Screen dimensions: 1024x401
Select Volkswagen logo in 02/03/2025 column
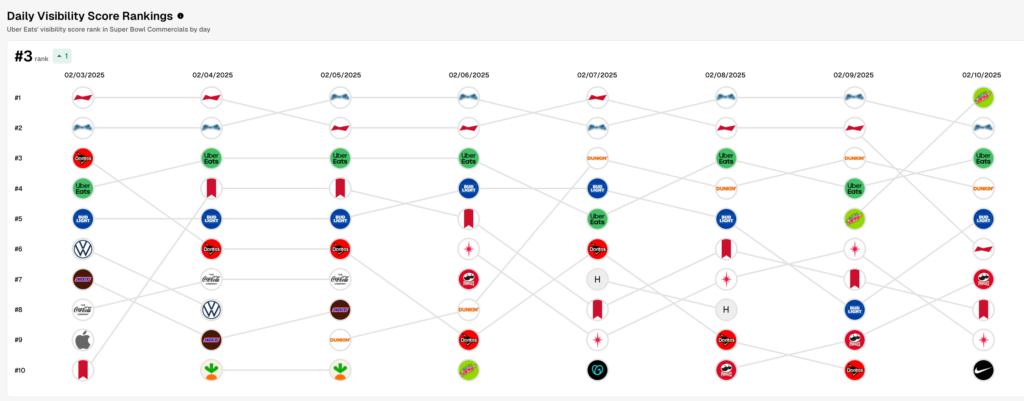tap(83, 249)
